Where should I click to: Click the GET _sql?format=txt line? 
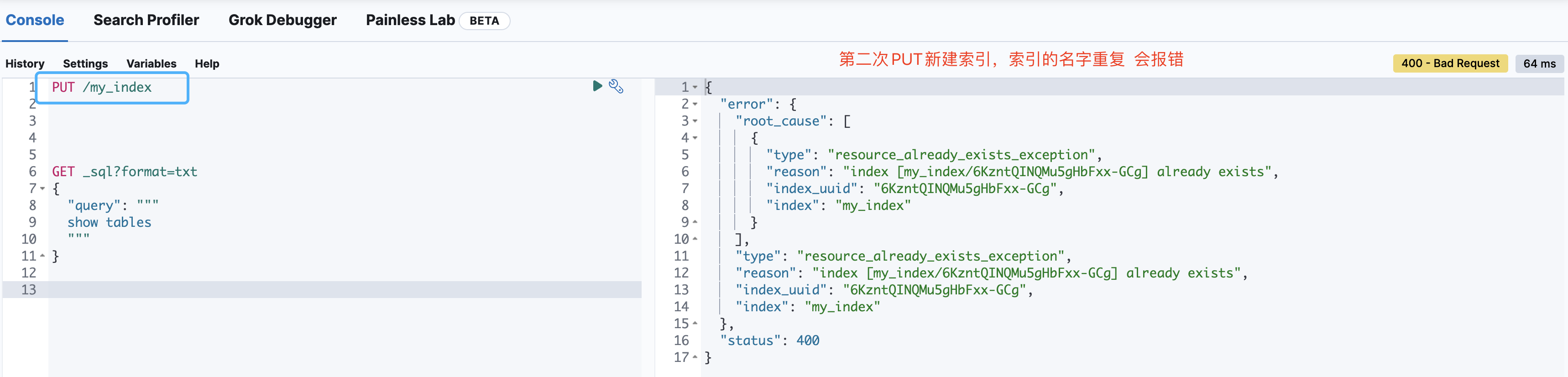click(125, 173)
